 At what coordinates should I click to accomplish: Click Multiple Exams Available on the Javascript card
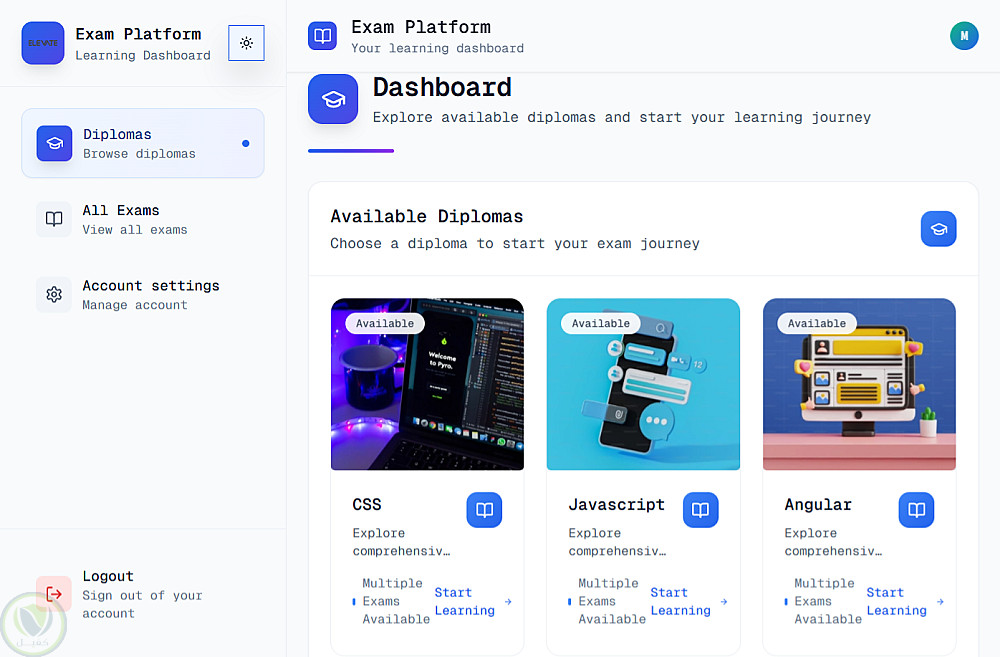pyautogui.click(x=612, y=601)
